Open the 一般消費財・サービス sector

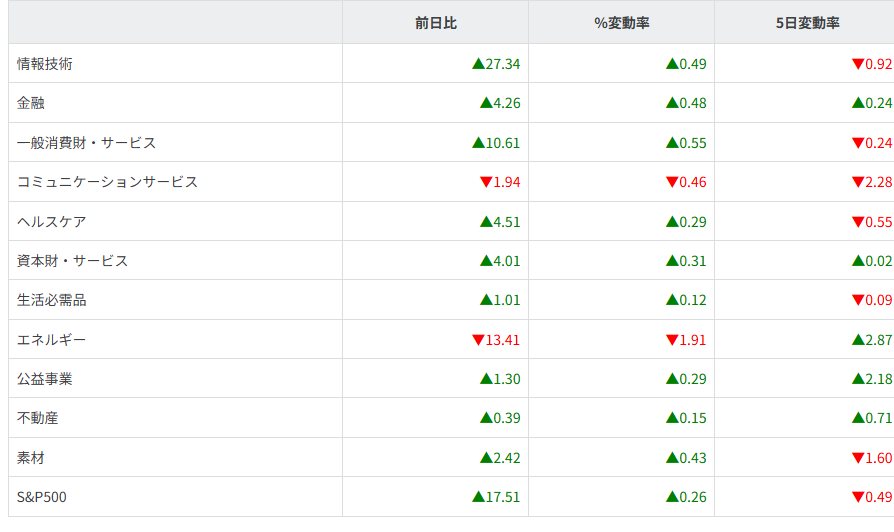point(87,143)
